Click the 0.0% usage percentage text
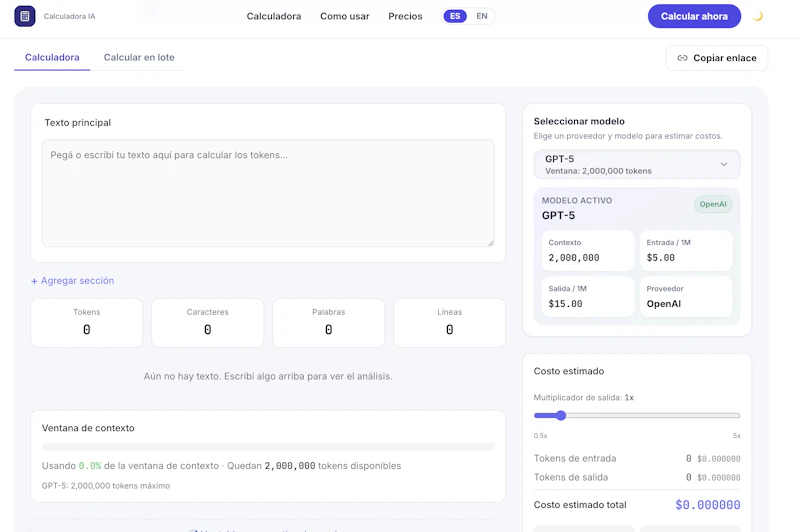This screenshot has height=532, width=800. tap(90, 466)
